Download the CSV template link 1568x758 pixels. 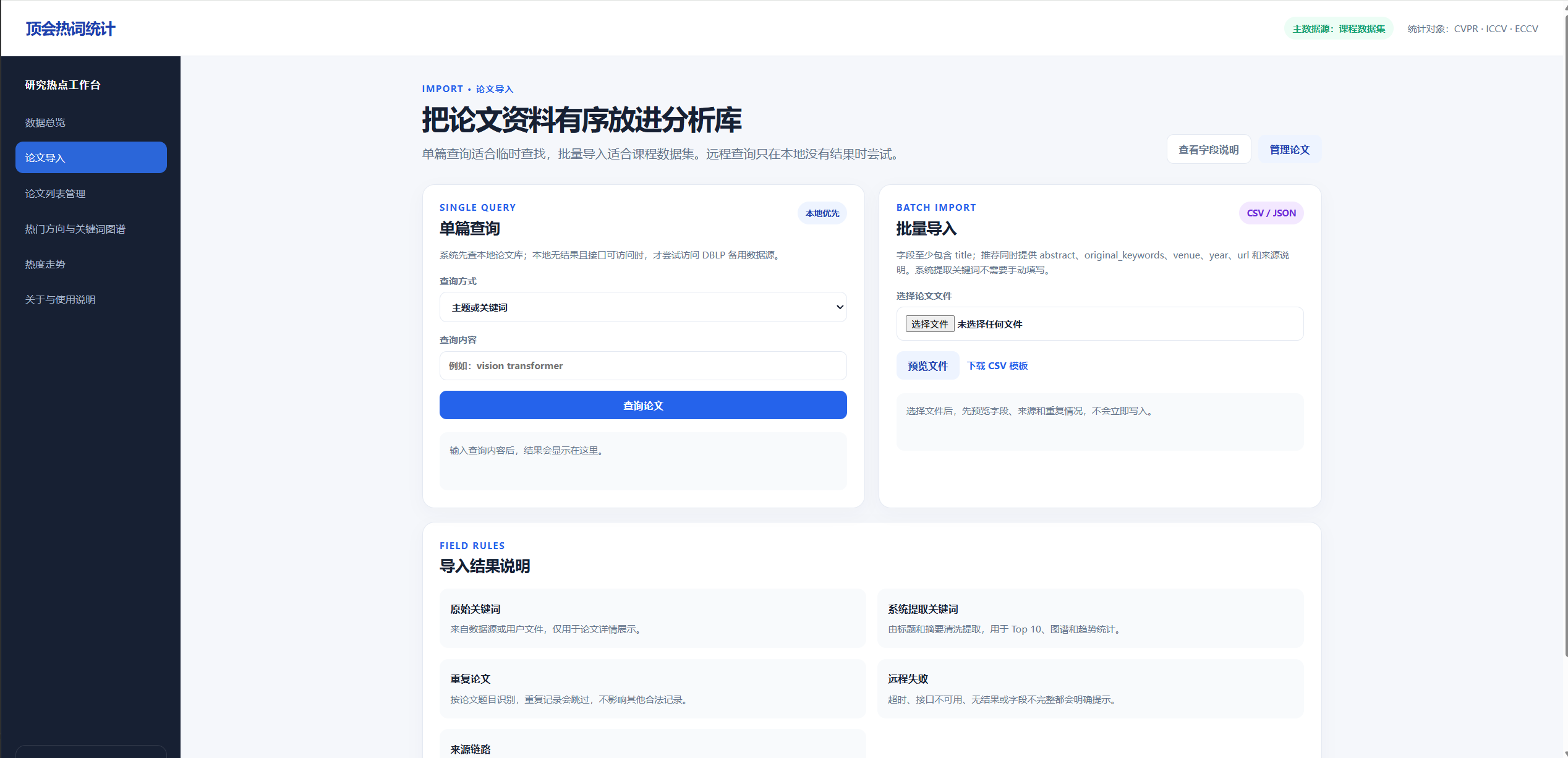click(x=997, y=366)
